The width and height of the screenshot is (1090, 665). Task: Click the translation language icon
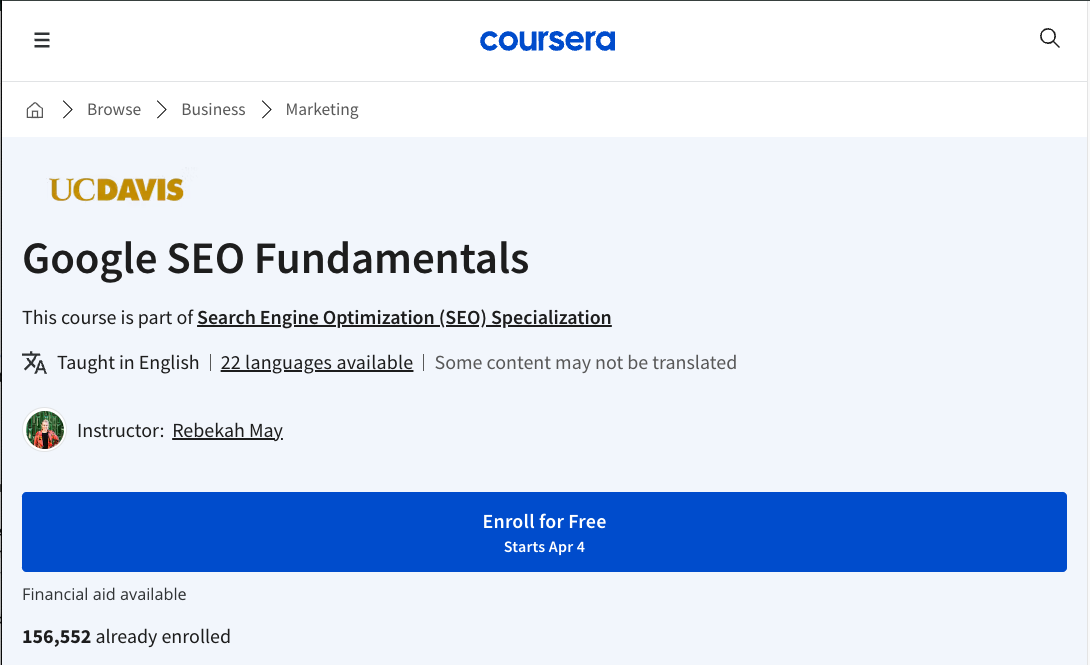pyautogui.click(x=34, y=363)
